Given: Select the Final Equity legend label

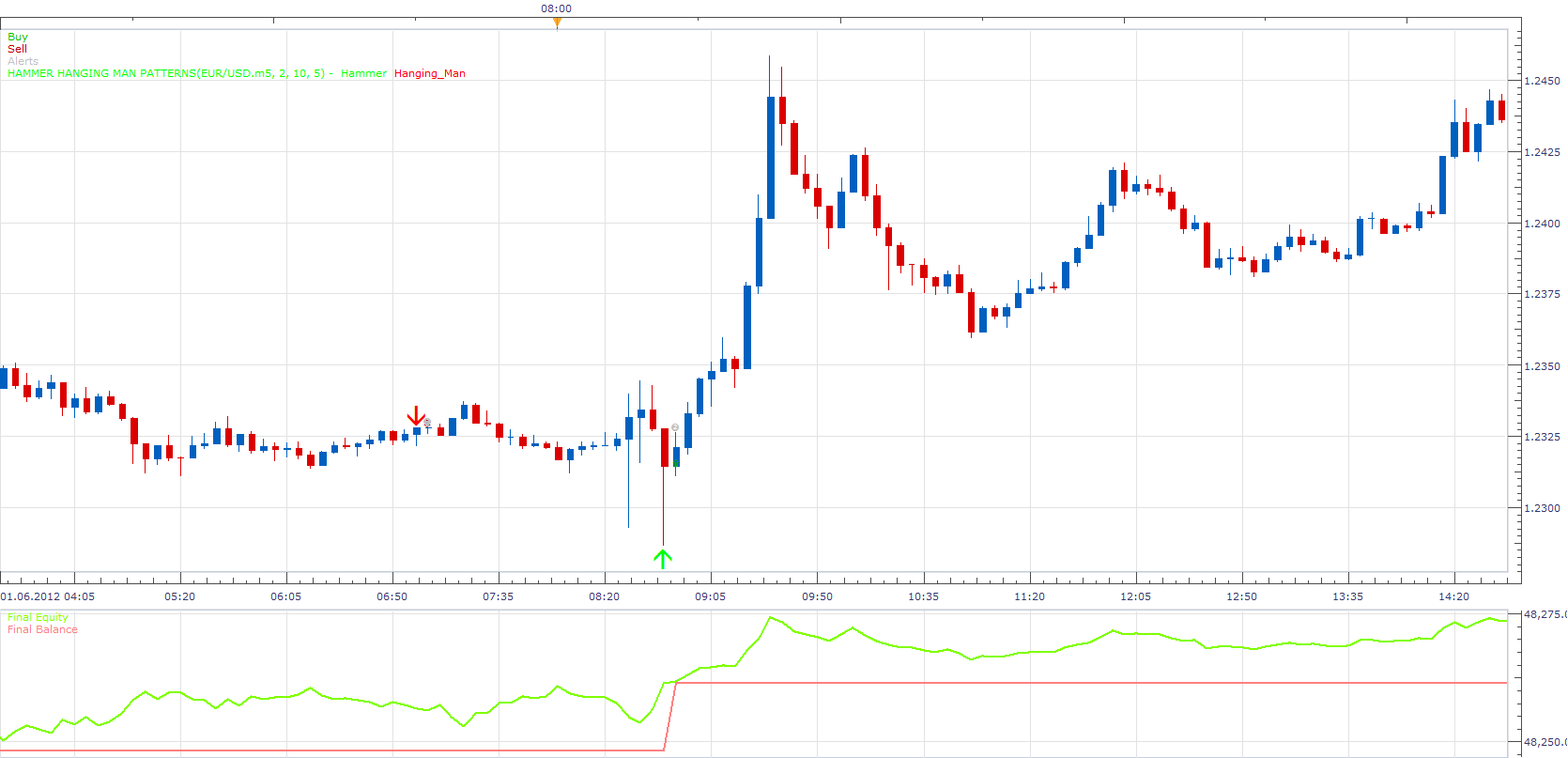Looking at the screenshot, I should 38,617.
